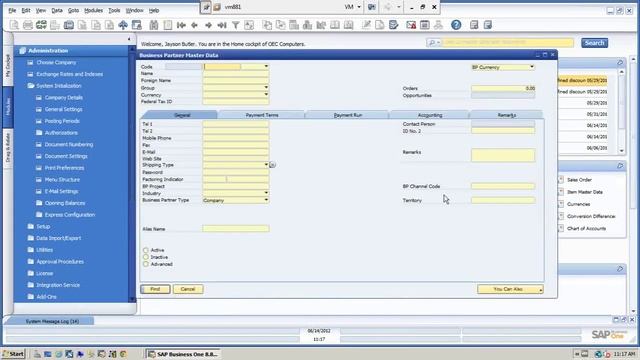This screenshot has width=640, height=360.
Task: Switch to the Payment Run tab
Action: 348,115
